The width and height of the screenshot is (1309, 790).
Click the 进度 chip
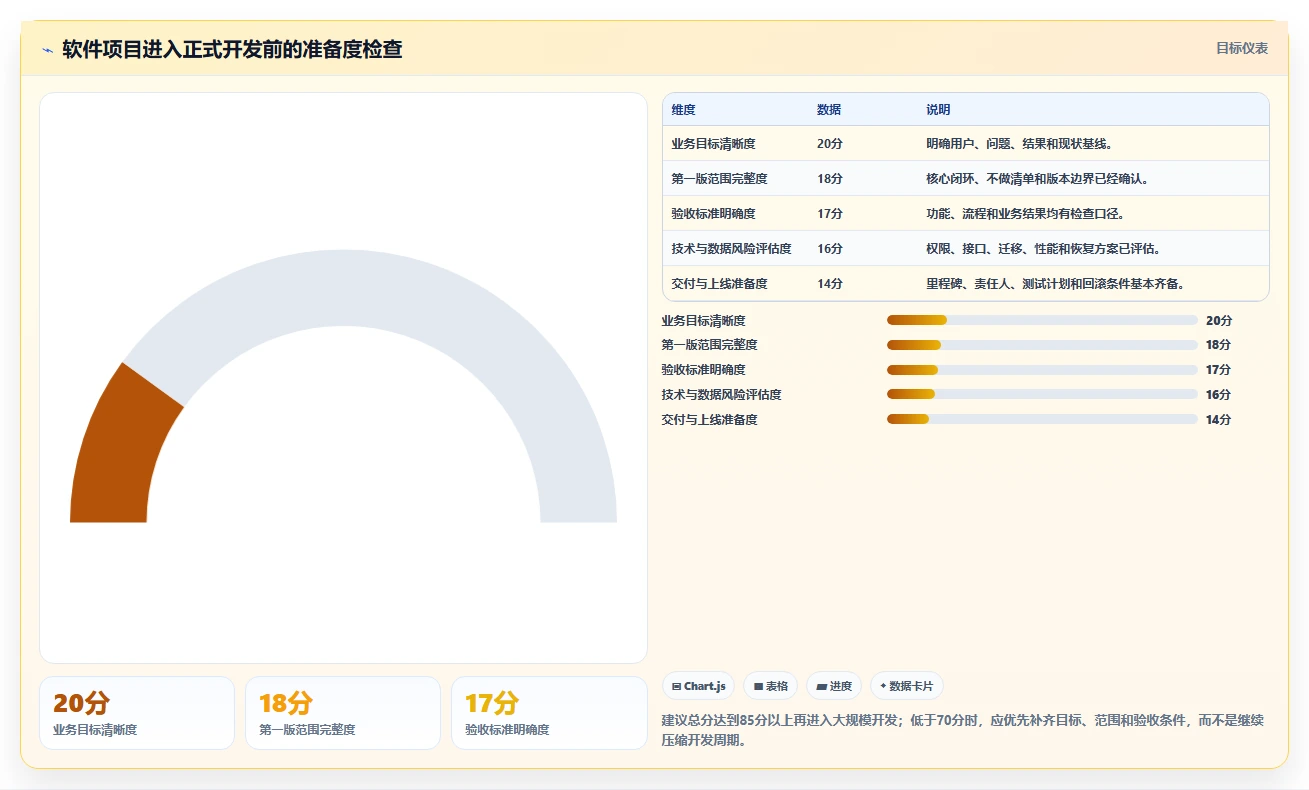point(834,686)
